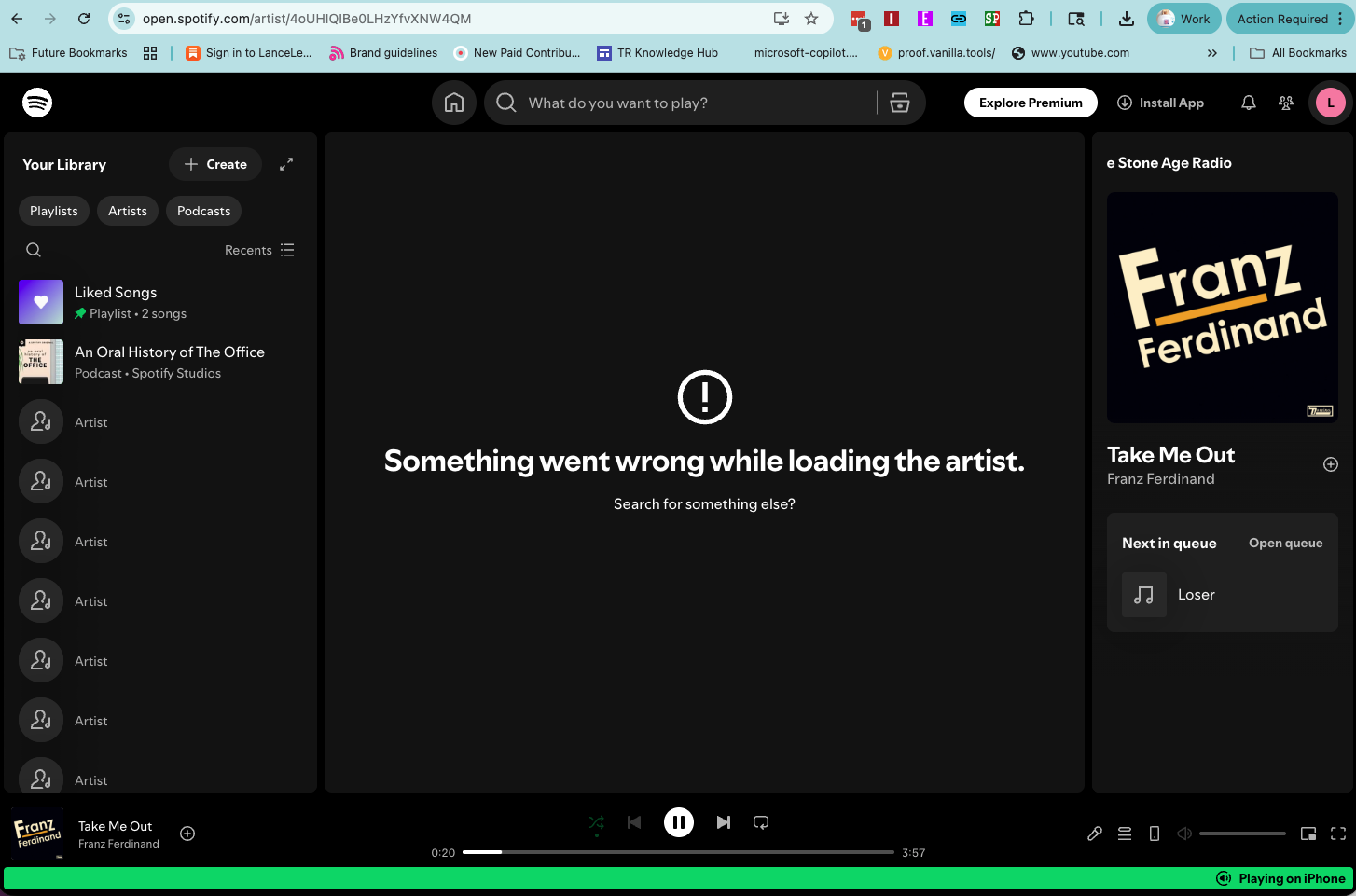Click Install App button

[1160, 103]
